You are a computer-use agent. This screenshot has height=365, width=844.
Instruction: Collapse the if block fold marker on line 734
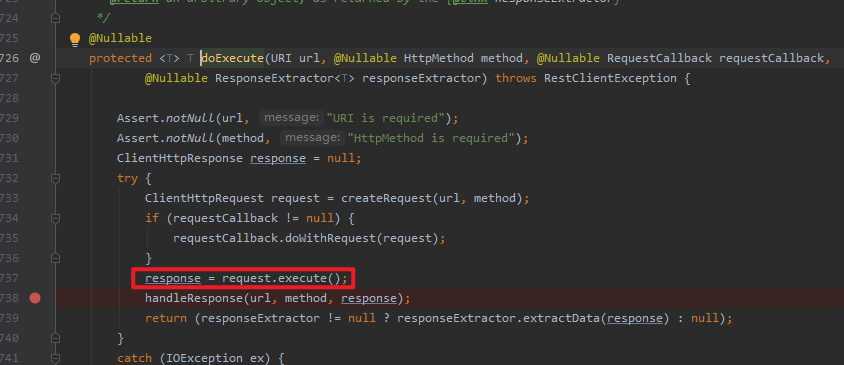coord(55,218)
